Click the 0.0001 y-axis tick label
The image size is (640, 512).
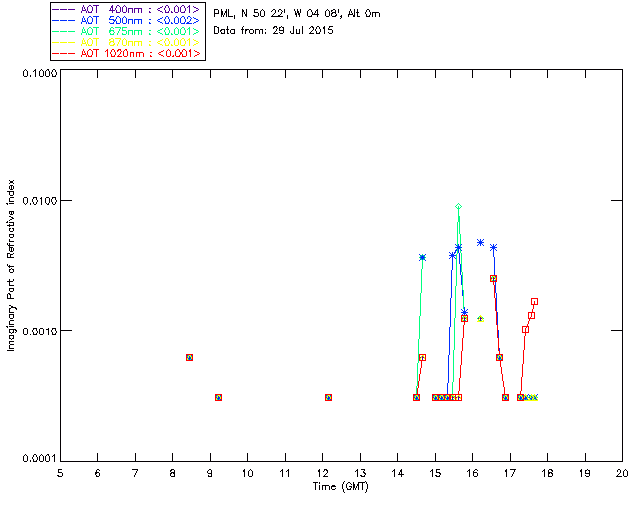pos(39,459)
